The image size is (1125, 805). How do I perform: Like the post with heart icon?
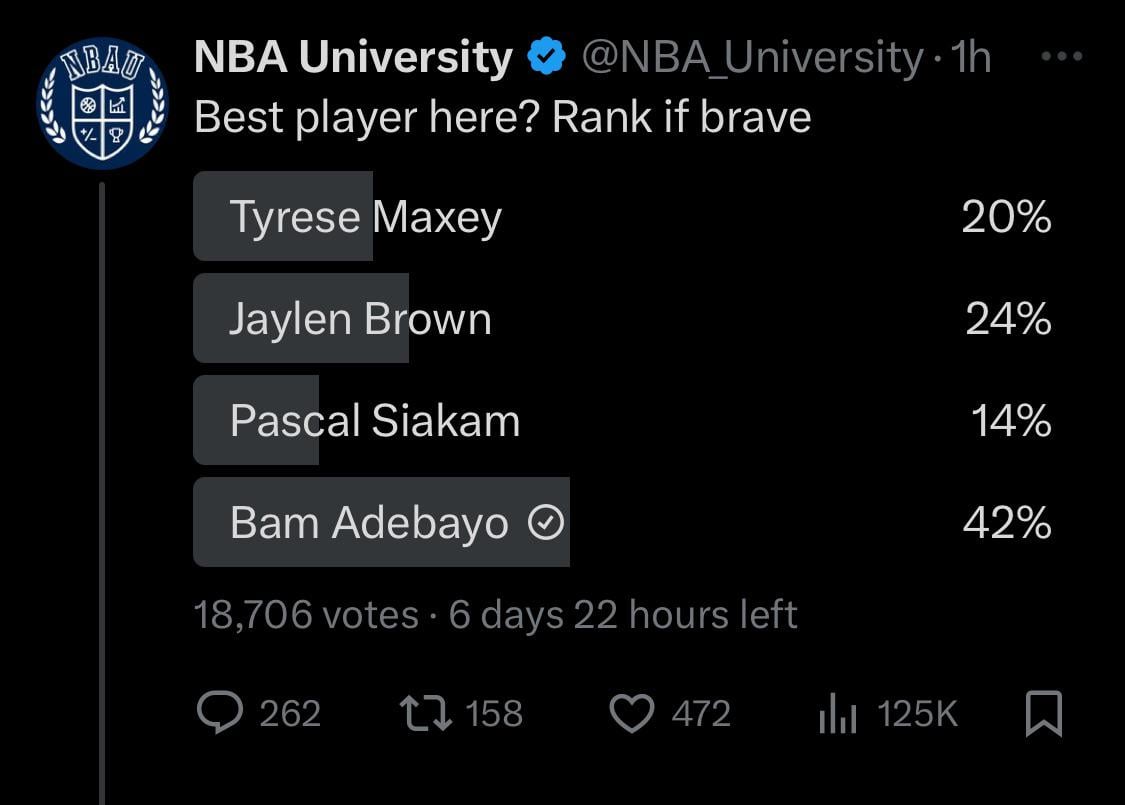[631, 713]
